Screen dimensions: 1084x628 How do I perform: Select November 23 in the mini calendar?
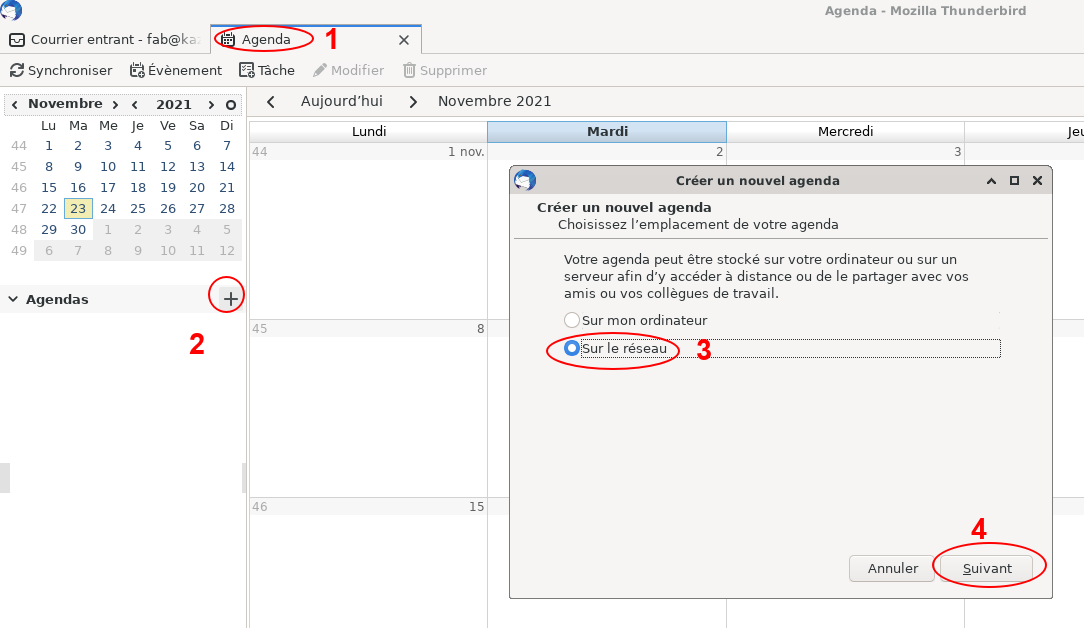click(78, 208)
